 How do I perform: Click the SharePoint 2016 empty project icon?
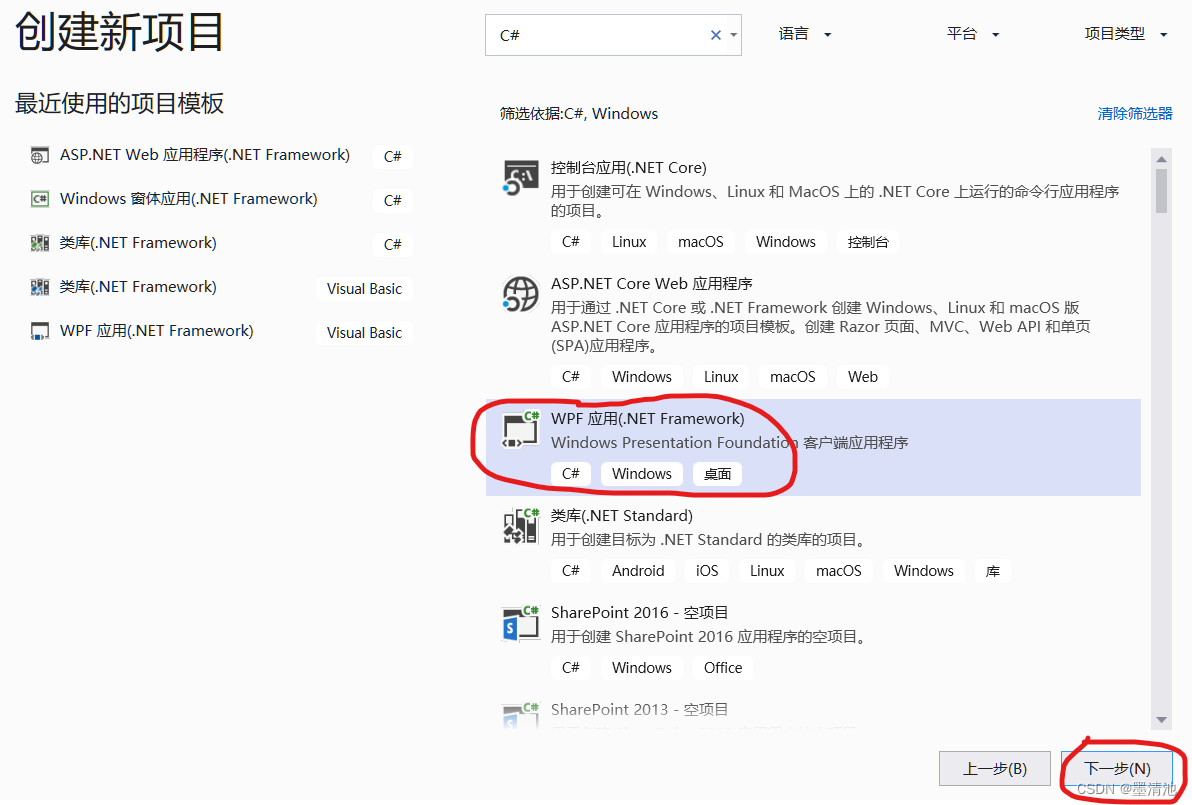[x=521, y=623]
